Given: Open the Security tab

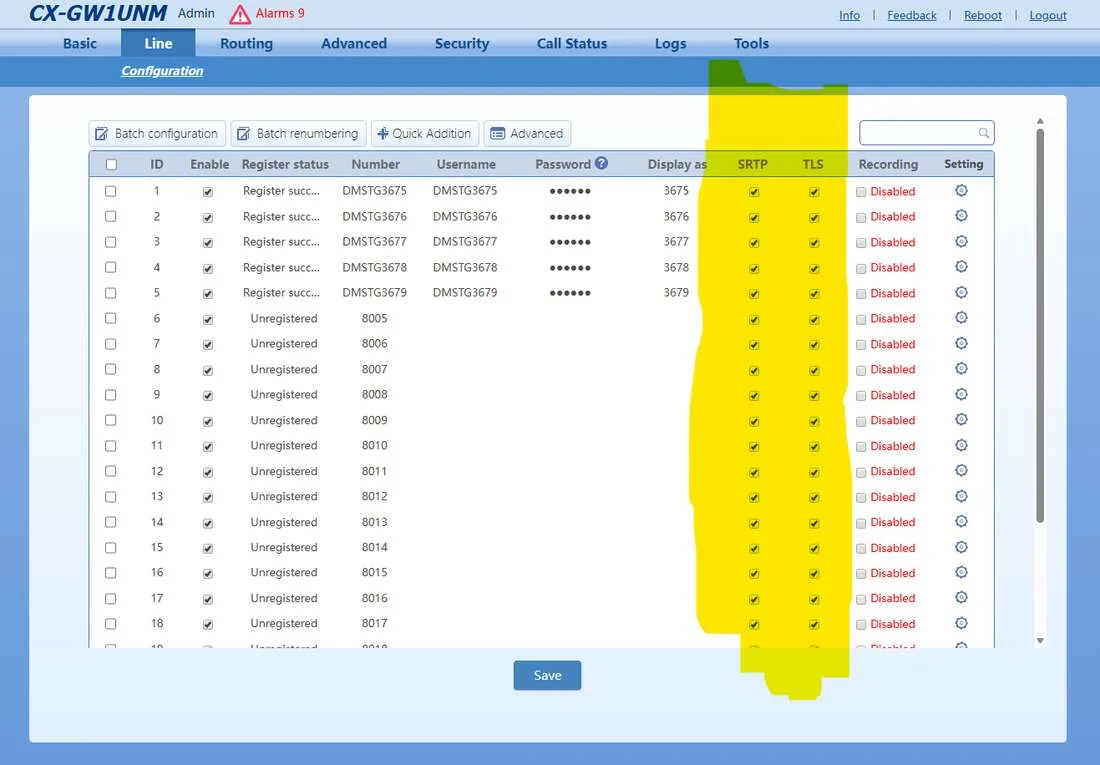Looking at the screenshot, I should (462, 44).
